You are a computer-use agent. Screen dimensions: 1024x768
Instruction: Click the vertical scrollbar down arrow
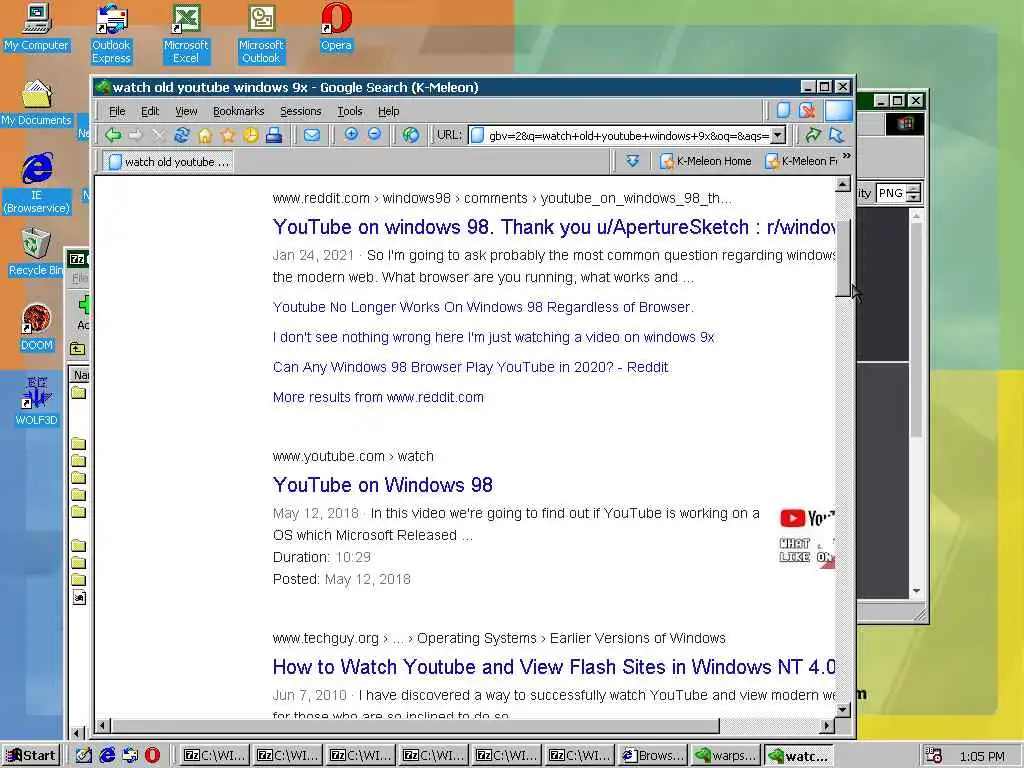click(843, 709)
